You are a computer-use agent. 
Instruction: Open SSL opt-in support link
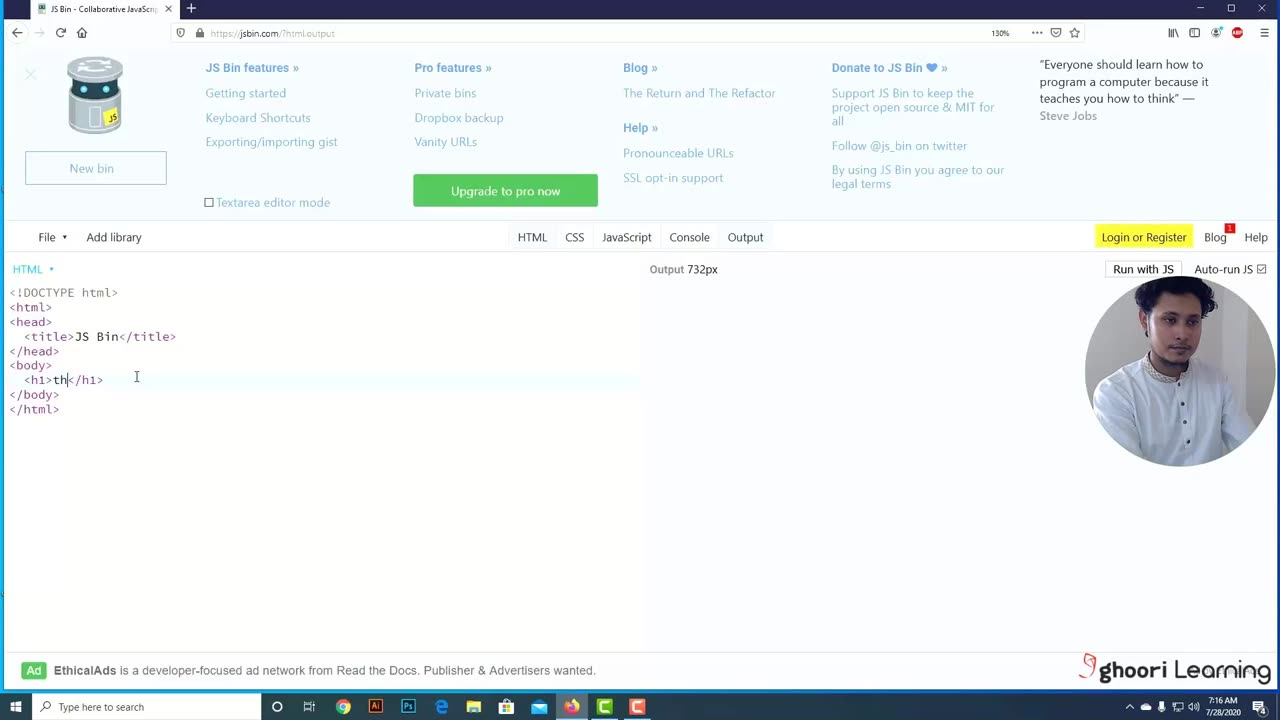(673, 178)
